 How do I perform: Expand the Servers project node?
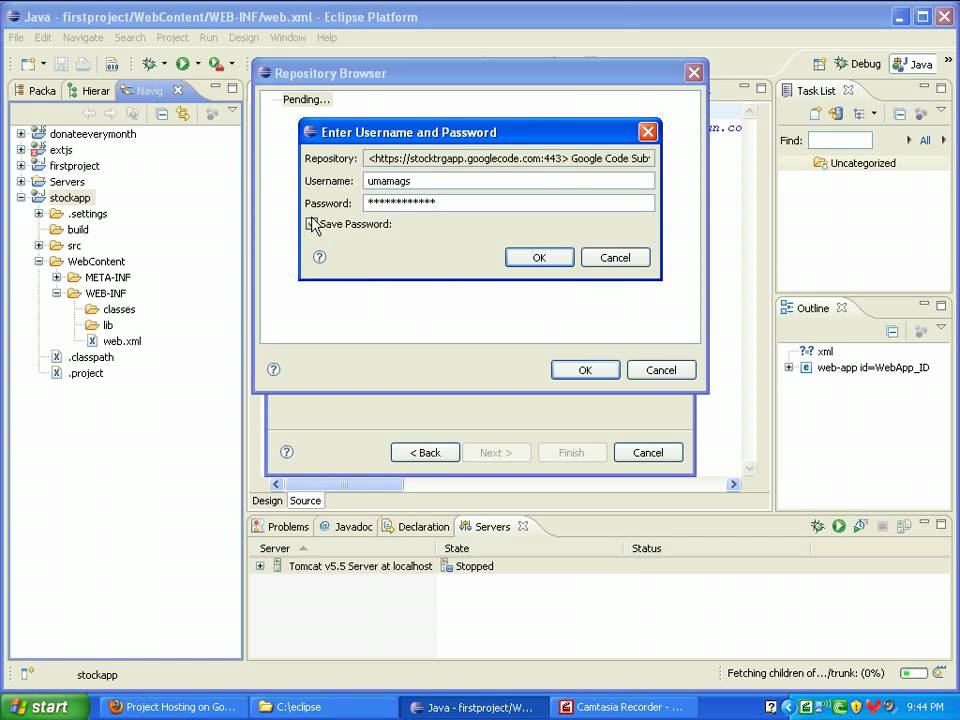pos(21,181)
